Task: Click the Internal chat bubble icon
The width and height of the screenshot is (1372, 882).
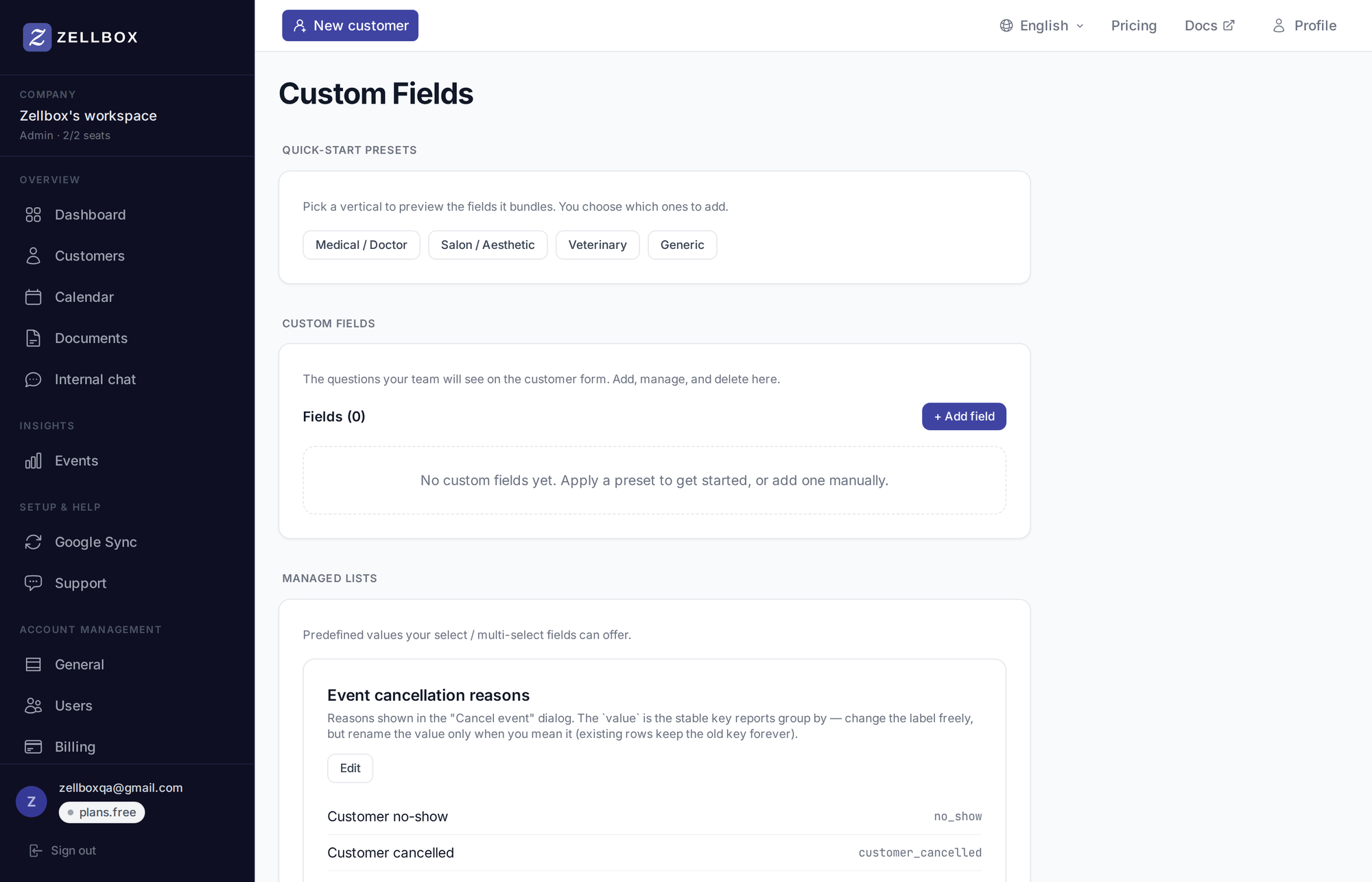Action: (x=33, y=379)
